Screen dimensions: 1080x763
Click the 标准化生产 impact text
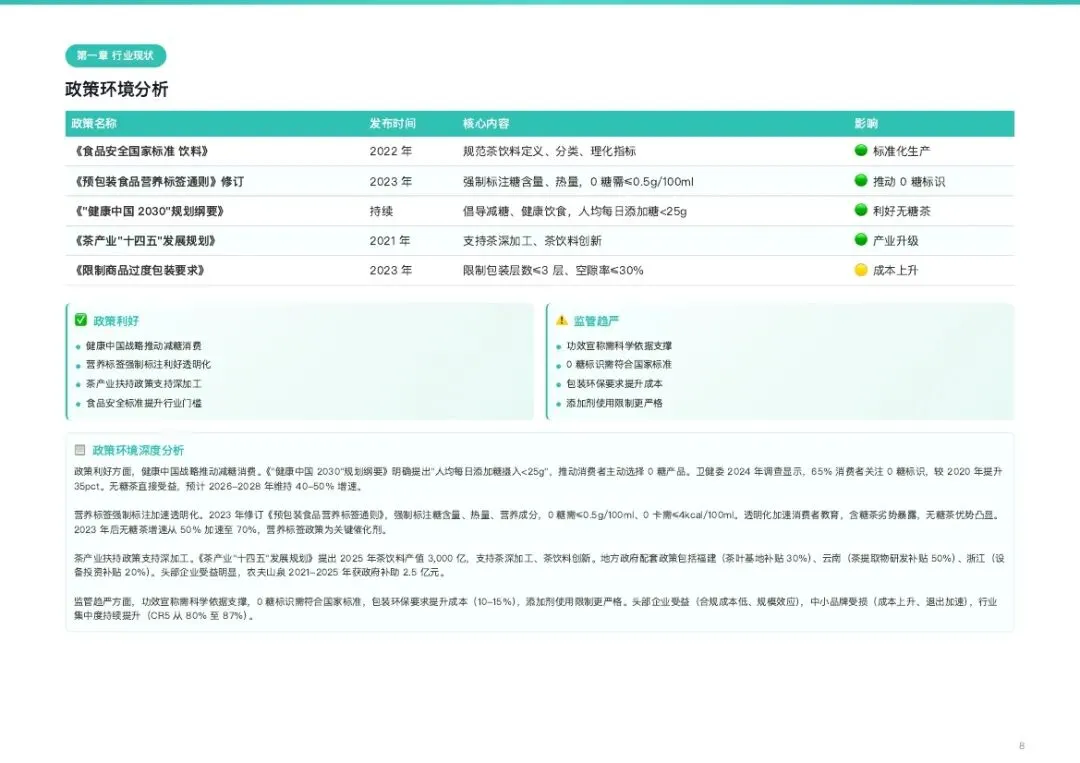pos(901,151)
